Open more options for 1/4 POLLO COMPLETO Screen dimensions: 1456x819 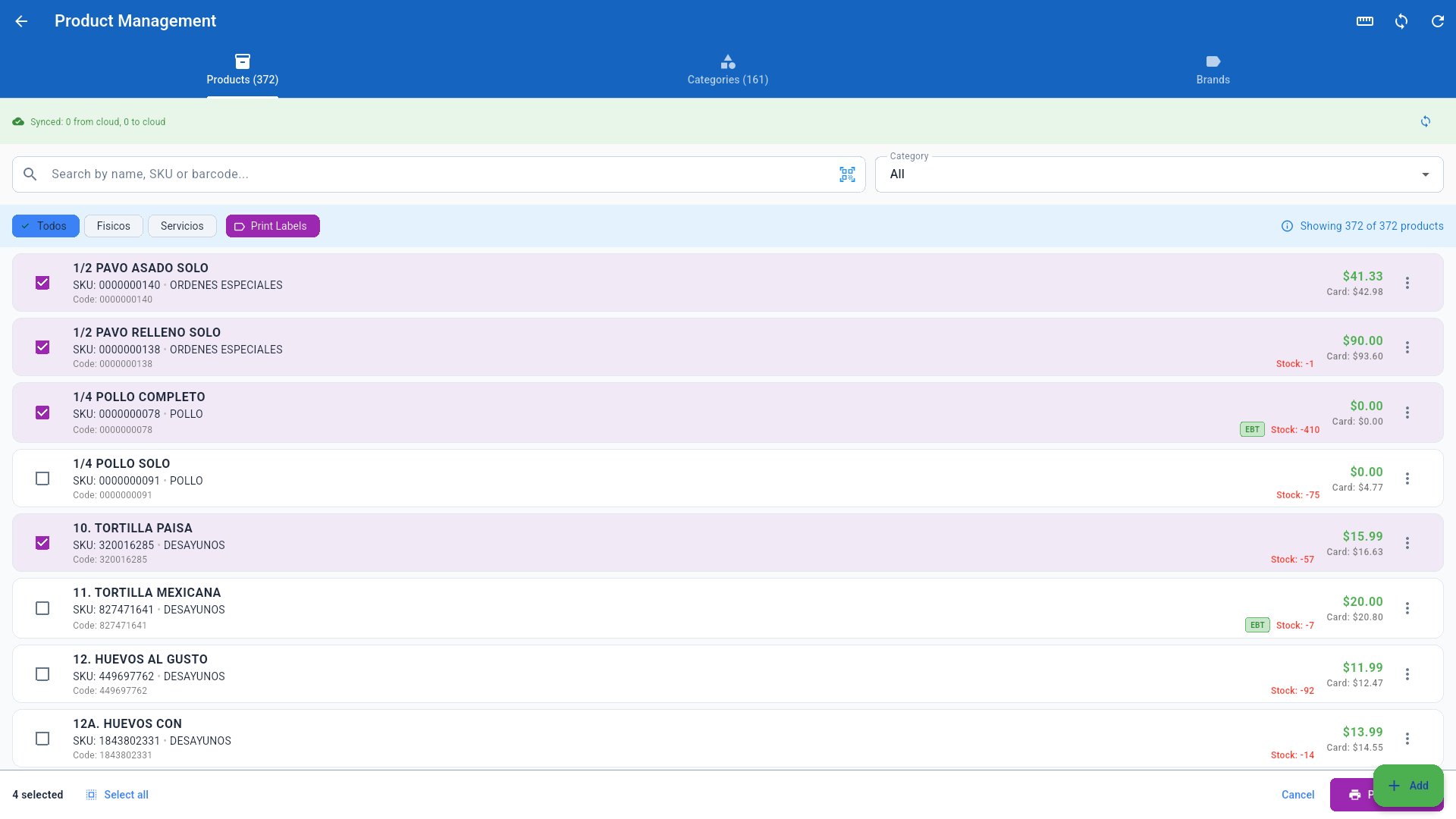[x=1407, y=413]
